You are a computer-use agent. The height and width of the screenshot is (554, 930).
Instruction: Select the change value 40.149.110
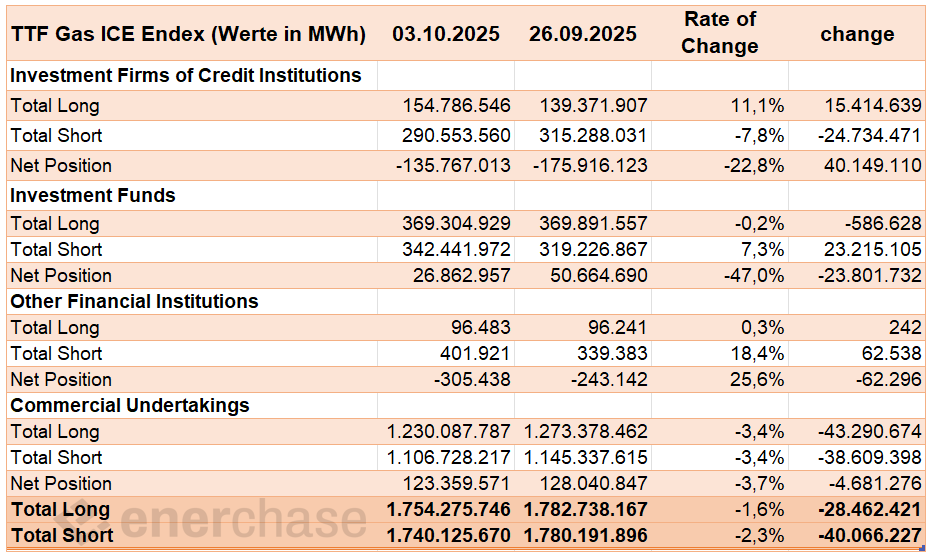coord(873,165)
